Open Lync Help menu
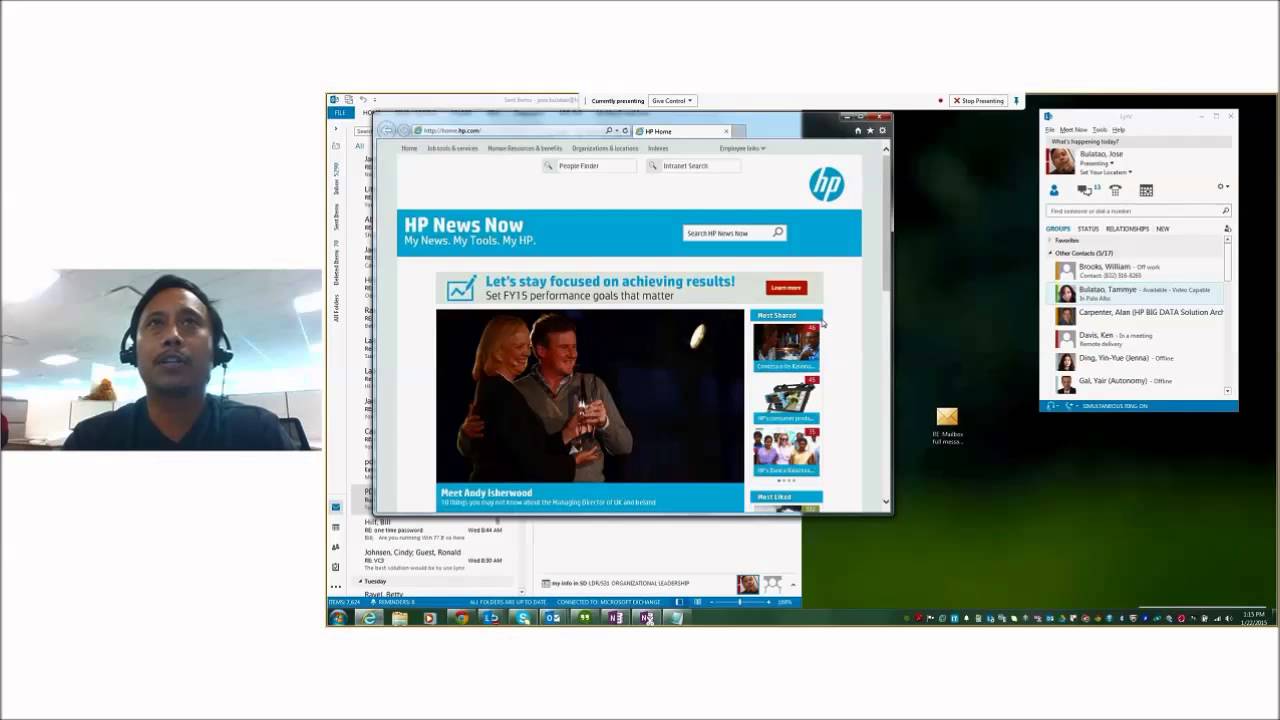Image resolution: width=1280 pixels, height=720 pixels. (1119, 130)
